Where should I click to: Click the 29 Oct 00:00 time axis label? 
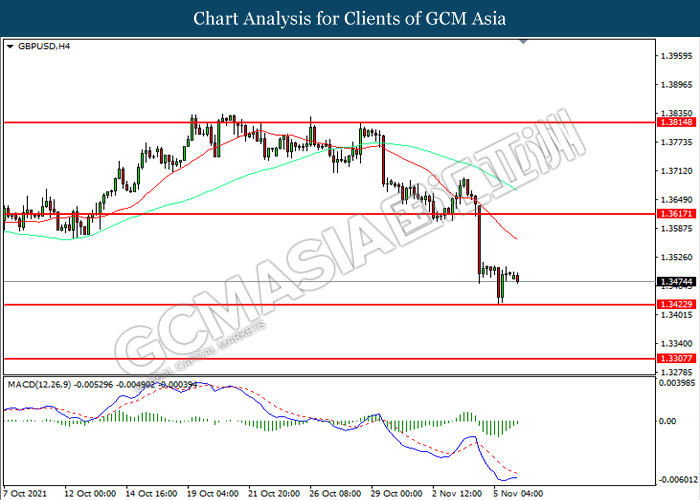tap(396, 494)
